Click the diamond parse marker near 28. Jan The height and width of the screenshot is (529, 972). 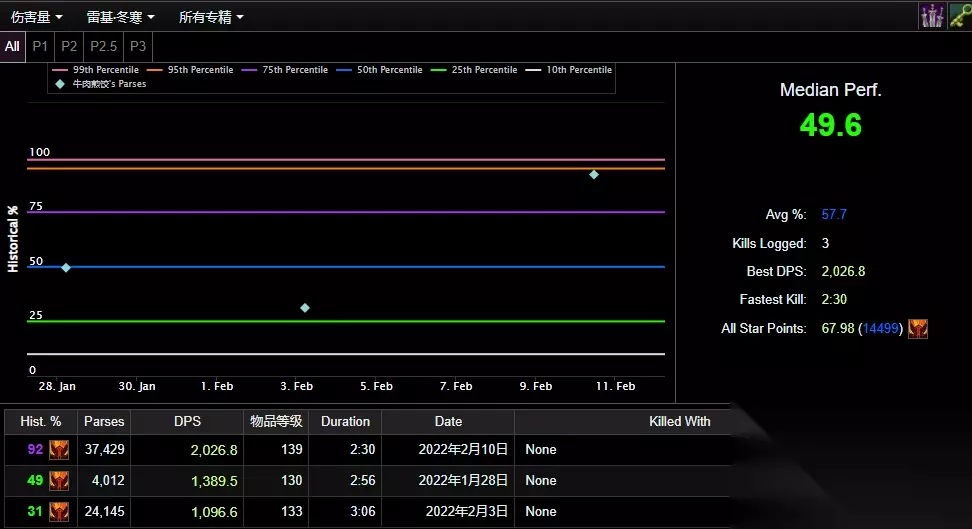(66, 268)
